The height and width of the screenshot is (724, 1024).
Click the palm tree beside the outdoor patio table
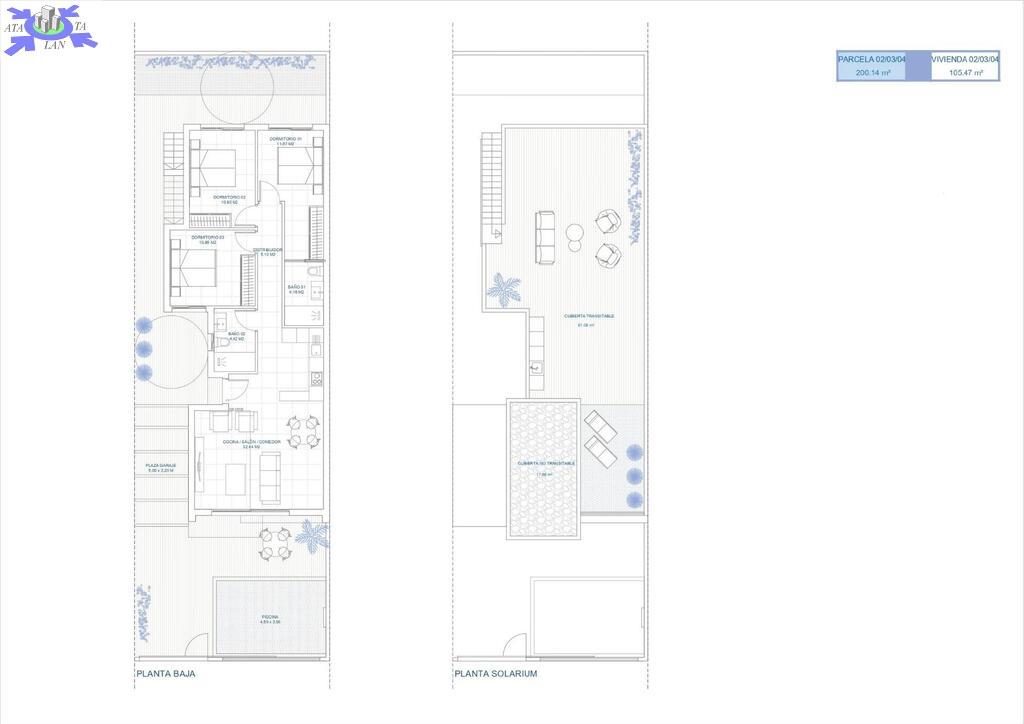click(312, 535)
